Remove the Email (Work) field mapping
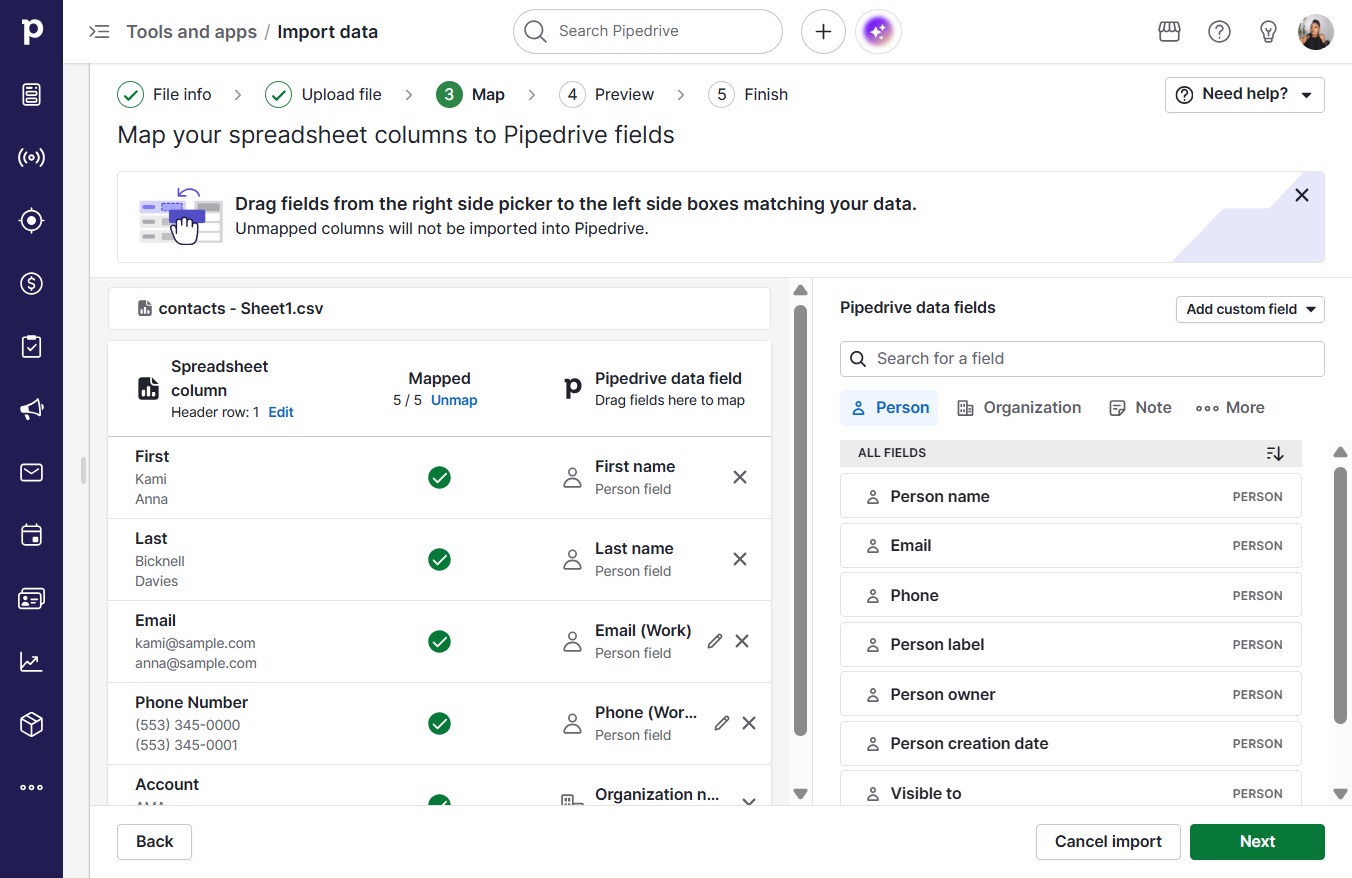Image resolution: width=1352 pixels, height=878 pixels. pos(742,641)
